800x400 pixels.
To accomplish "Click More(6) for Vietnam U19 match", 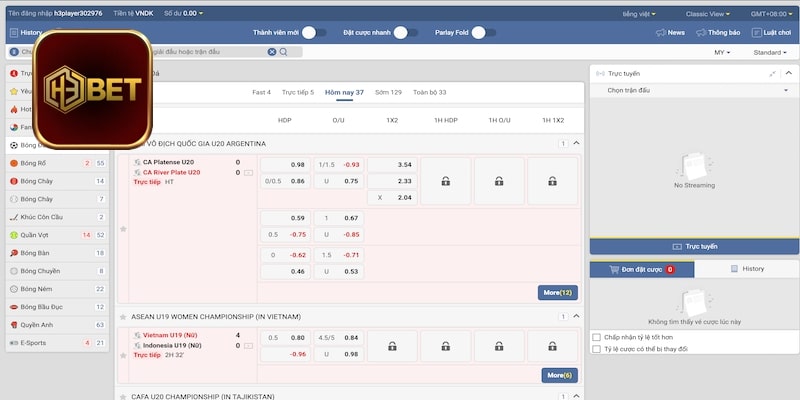I will [x=560, y=376].
